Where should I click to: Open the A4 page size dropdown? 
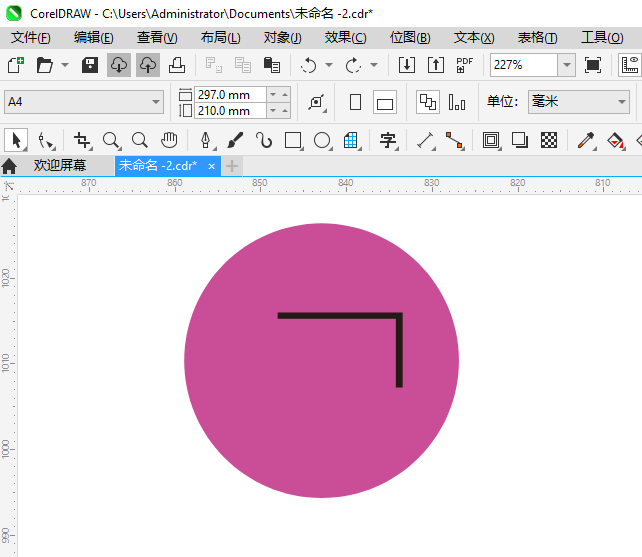point(84,102)
